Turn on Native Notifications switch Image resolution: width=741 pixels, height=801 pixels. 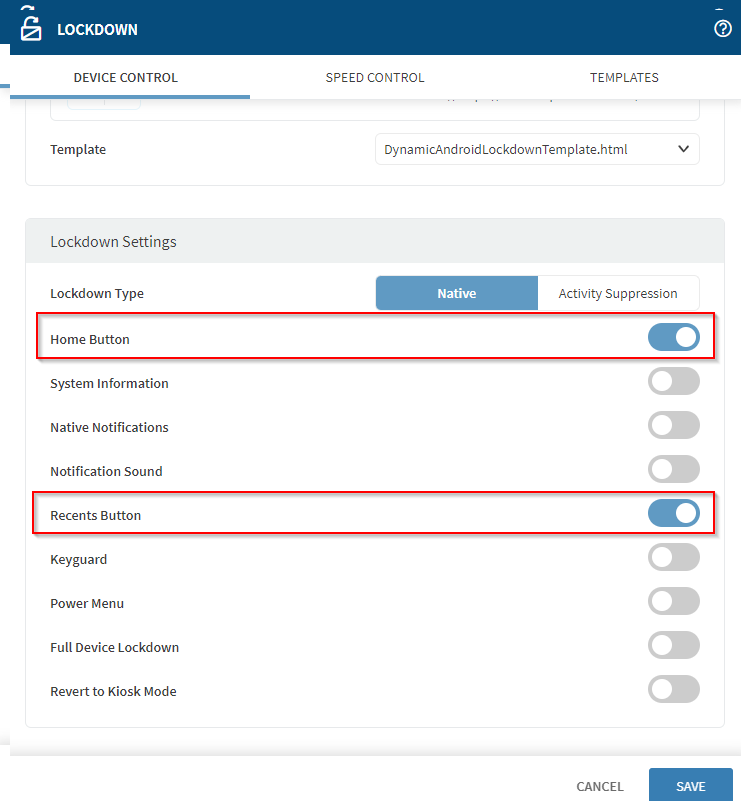(674, 426)
